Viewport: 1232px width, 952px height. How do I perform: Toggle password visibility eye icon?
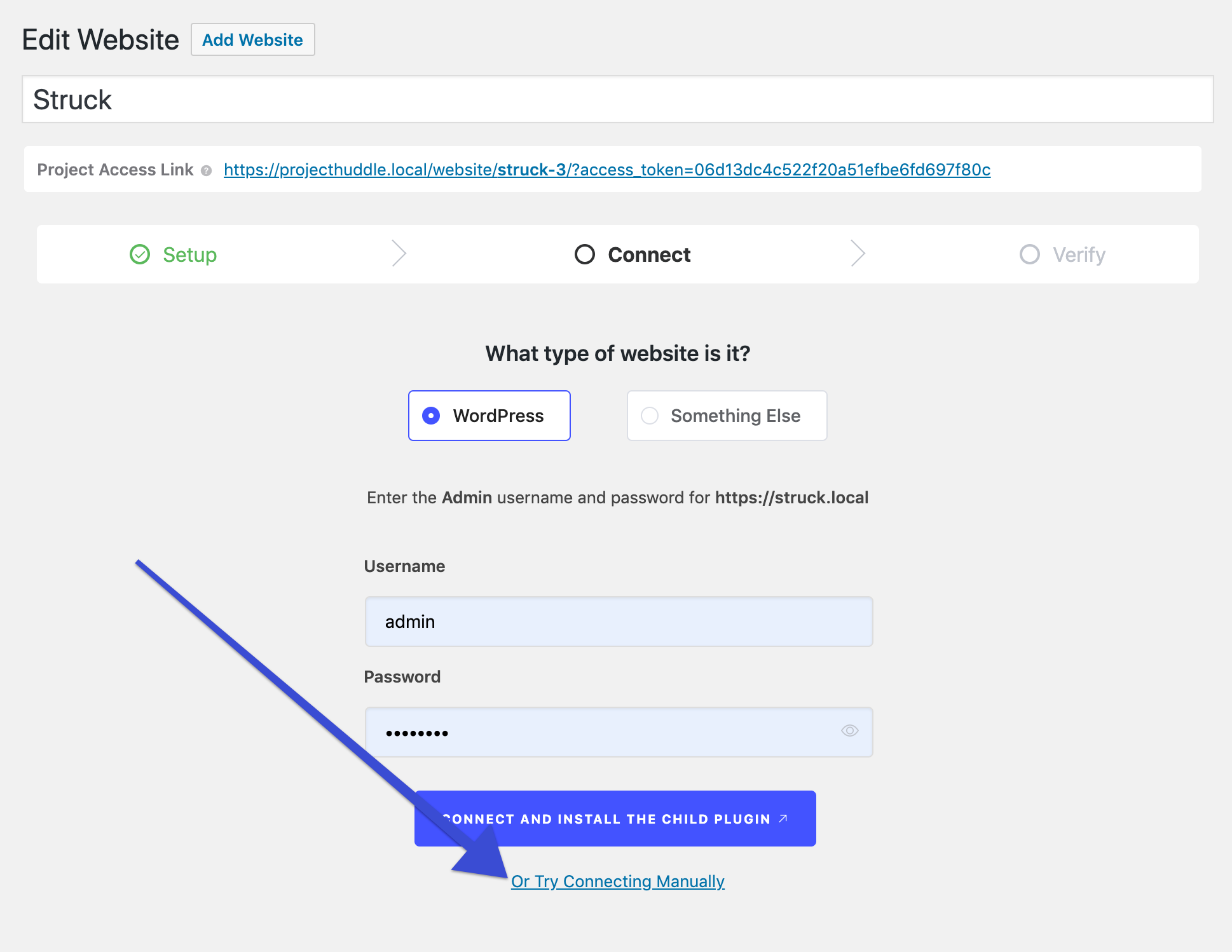click(849, 731)
